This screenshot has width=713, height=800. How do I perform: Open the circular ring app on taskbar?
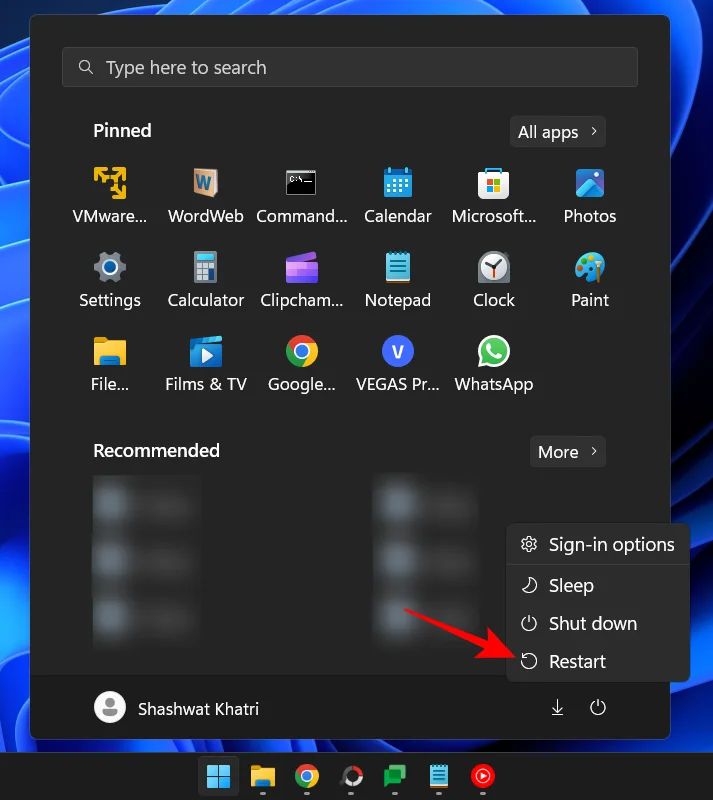(351, 776)
